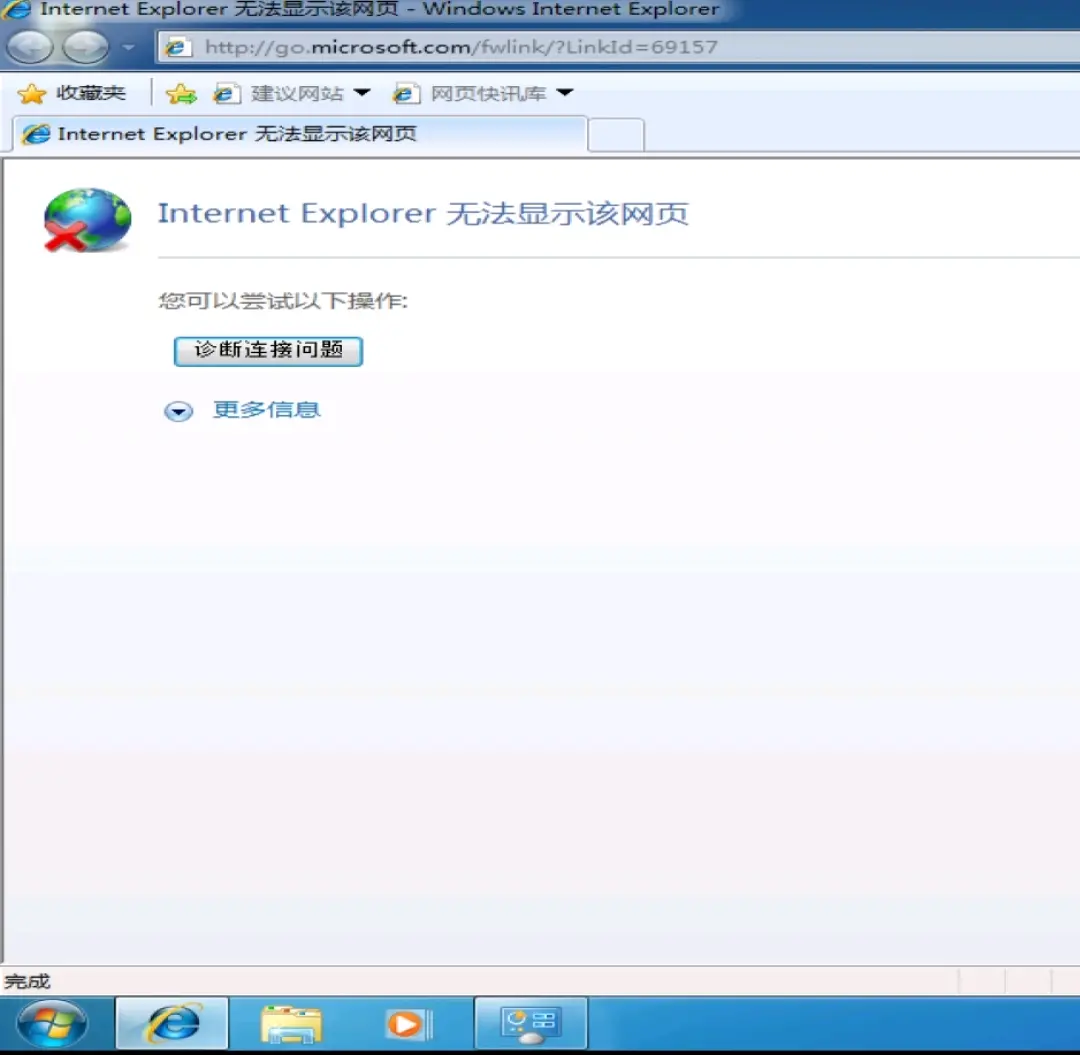This screenshot has width=1080, height=1055.
Task: Click the 更多信息 link text
Action: click(x=267, y=410)
